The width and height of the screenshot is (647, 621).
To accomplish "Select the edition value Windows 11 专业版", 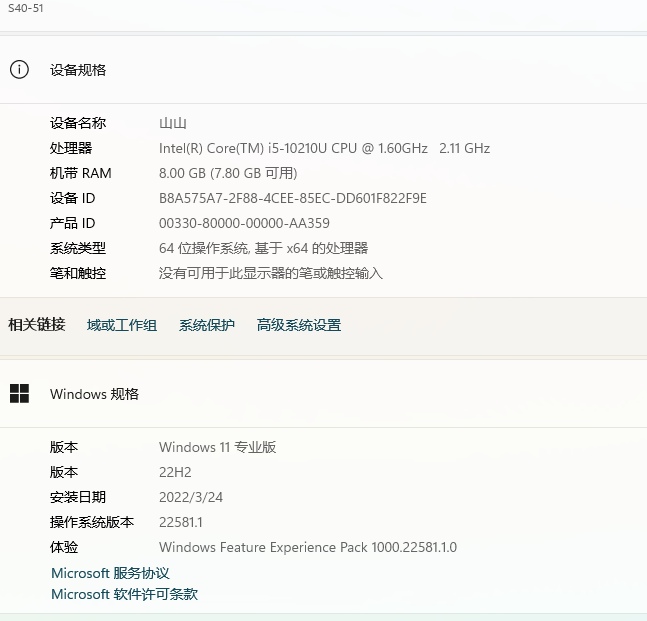I will (217, 447).
